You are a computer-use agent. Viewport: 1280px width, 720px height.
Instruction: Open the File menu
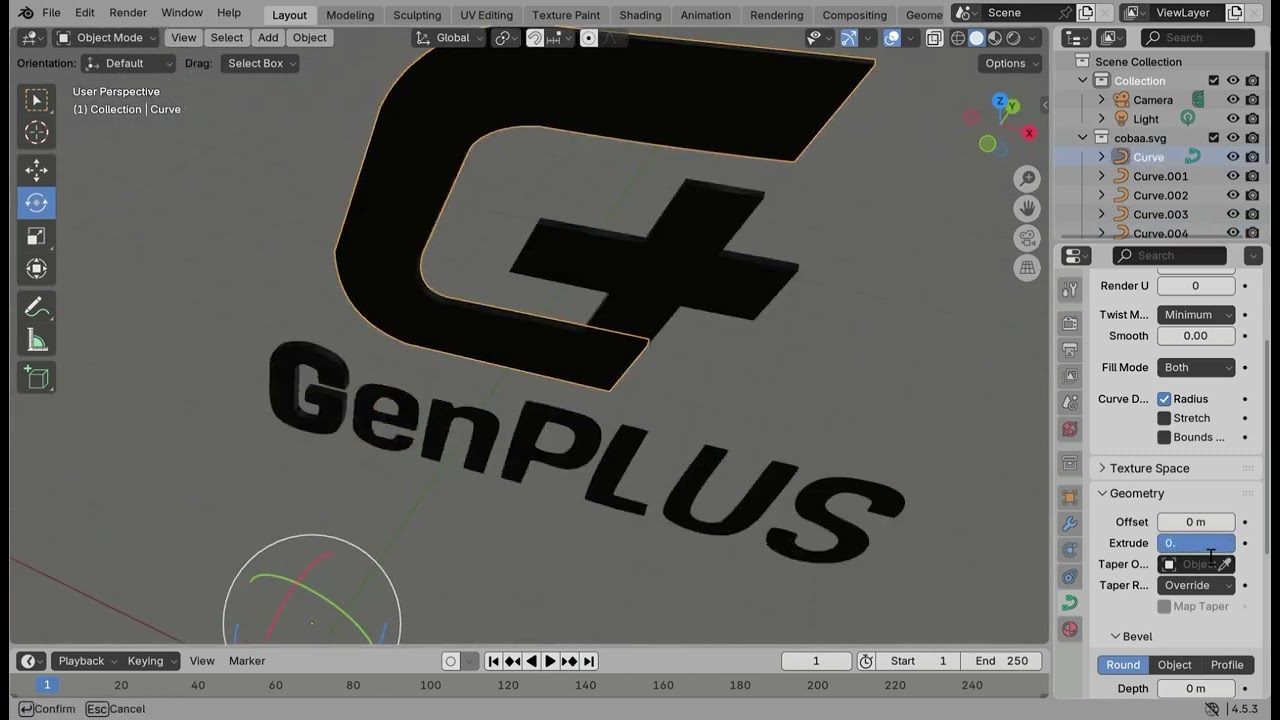click(x=51, y=13)
